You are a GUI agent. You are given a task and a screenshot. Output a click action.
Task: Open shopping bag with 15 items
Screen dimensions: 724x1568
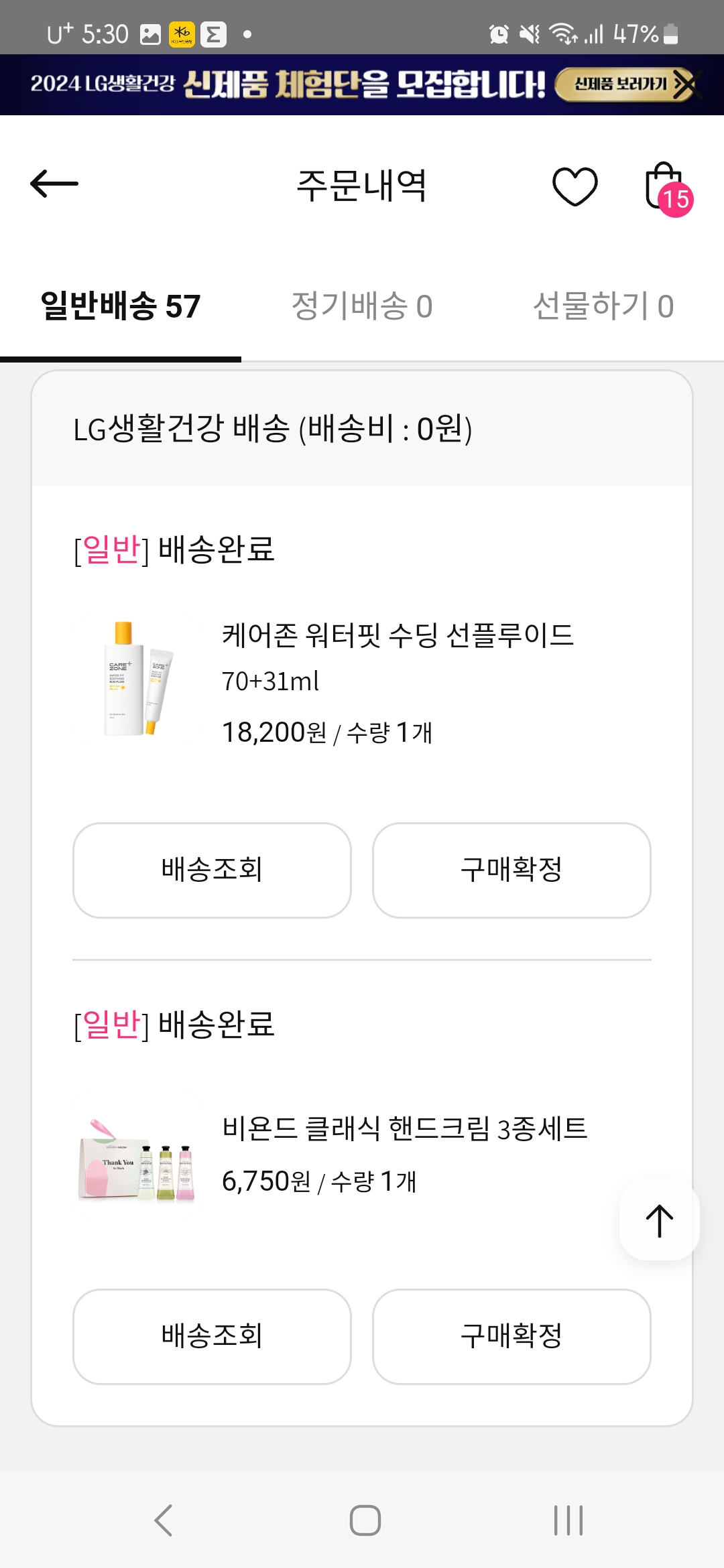point(666,187)
